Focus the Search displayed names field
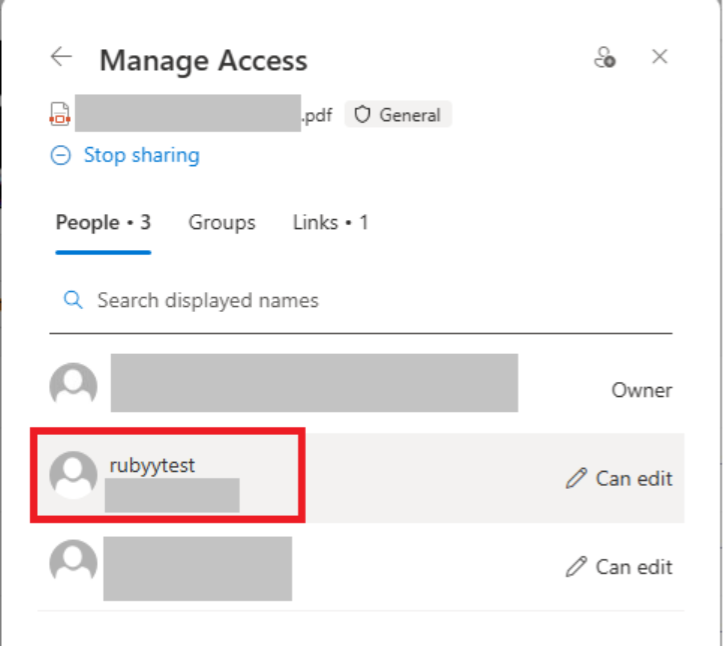 point(361,300)
